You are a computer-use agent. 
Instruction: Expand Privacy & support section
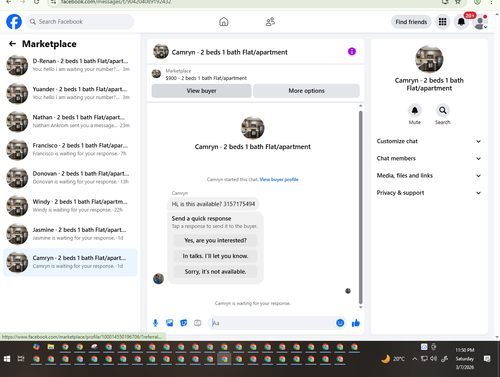coord(429,193)
